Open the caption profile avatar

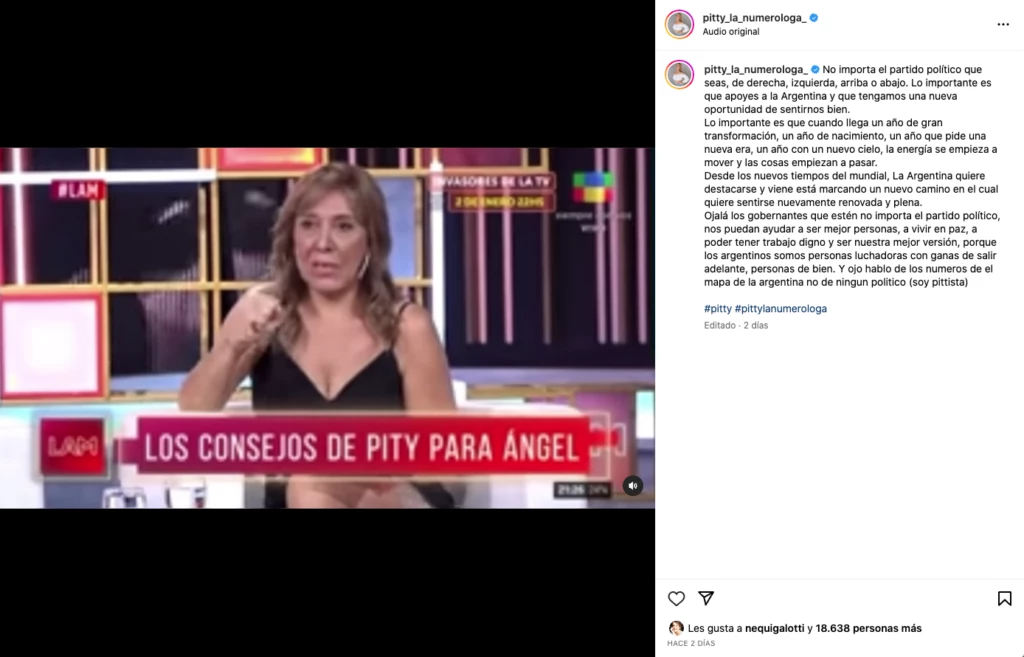click(679, 74)
